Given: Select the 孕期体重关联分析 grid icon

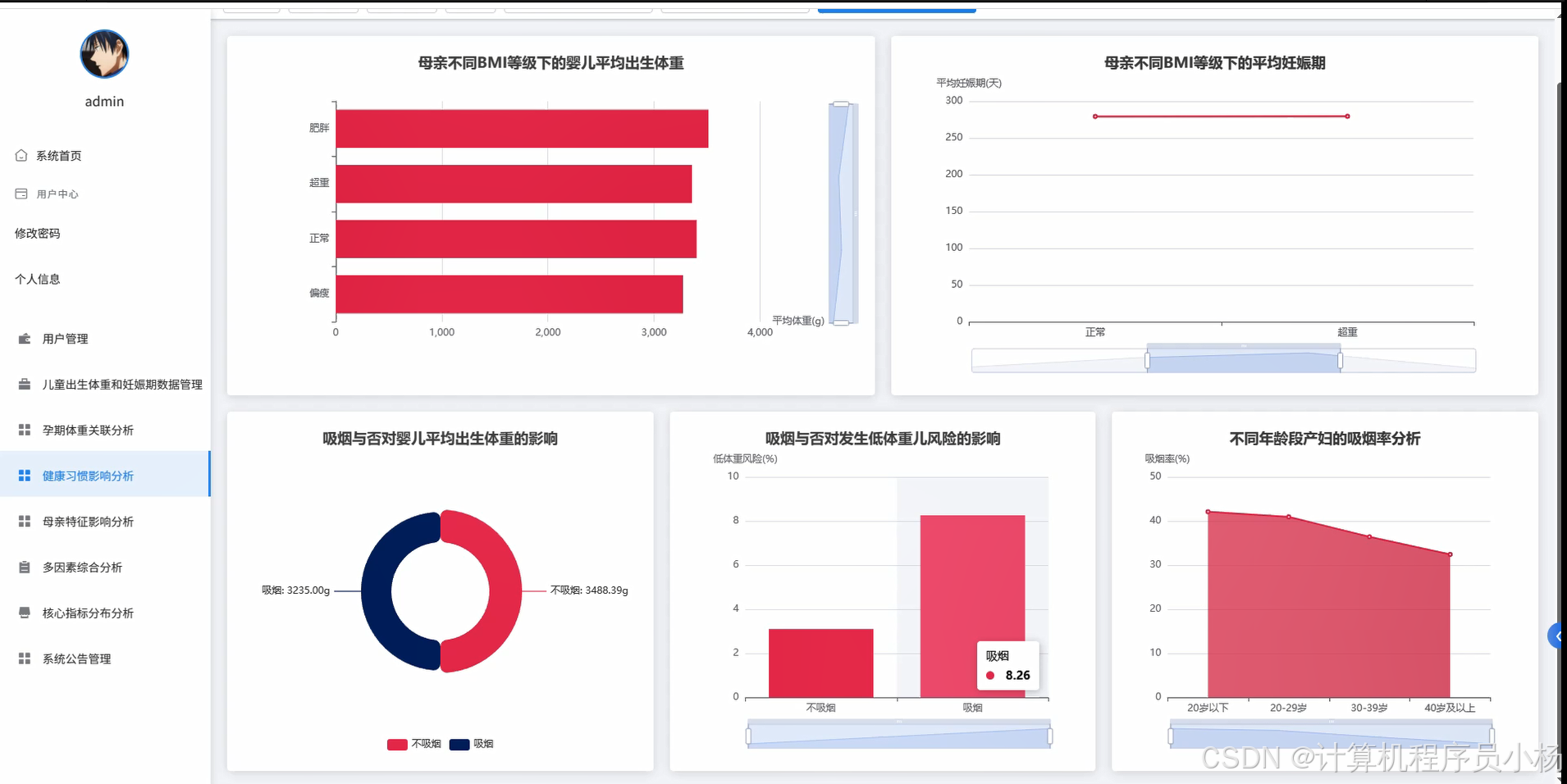Looking at the screenshot, I should click(23, 429).
